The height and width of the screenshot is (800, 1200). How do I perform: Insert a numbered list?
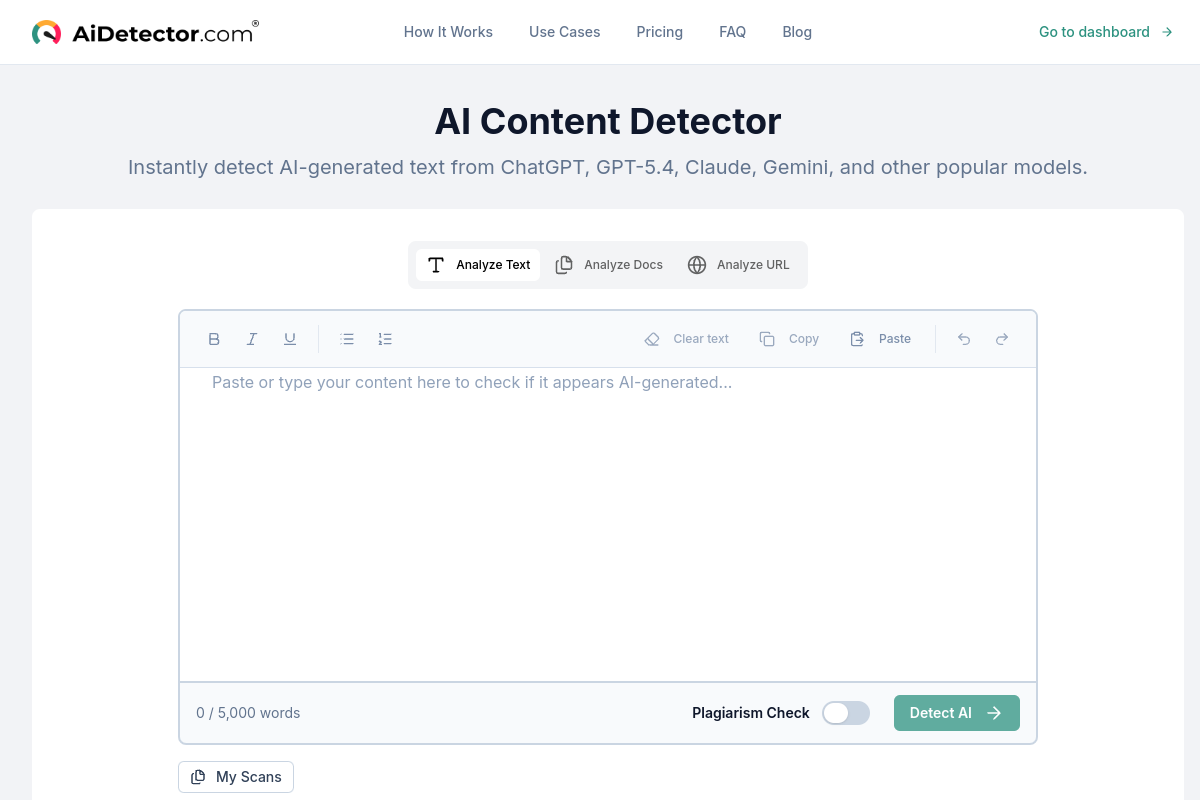click(385, 339)
